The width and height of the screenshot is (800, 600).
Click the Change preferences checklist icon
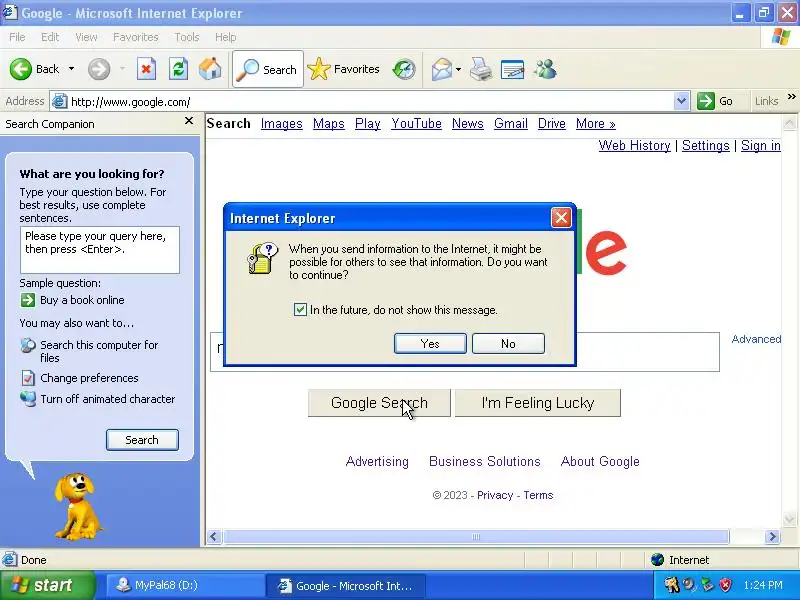point(28,378)
